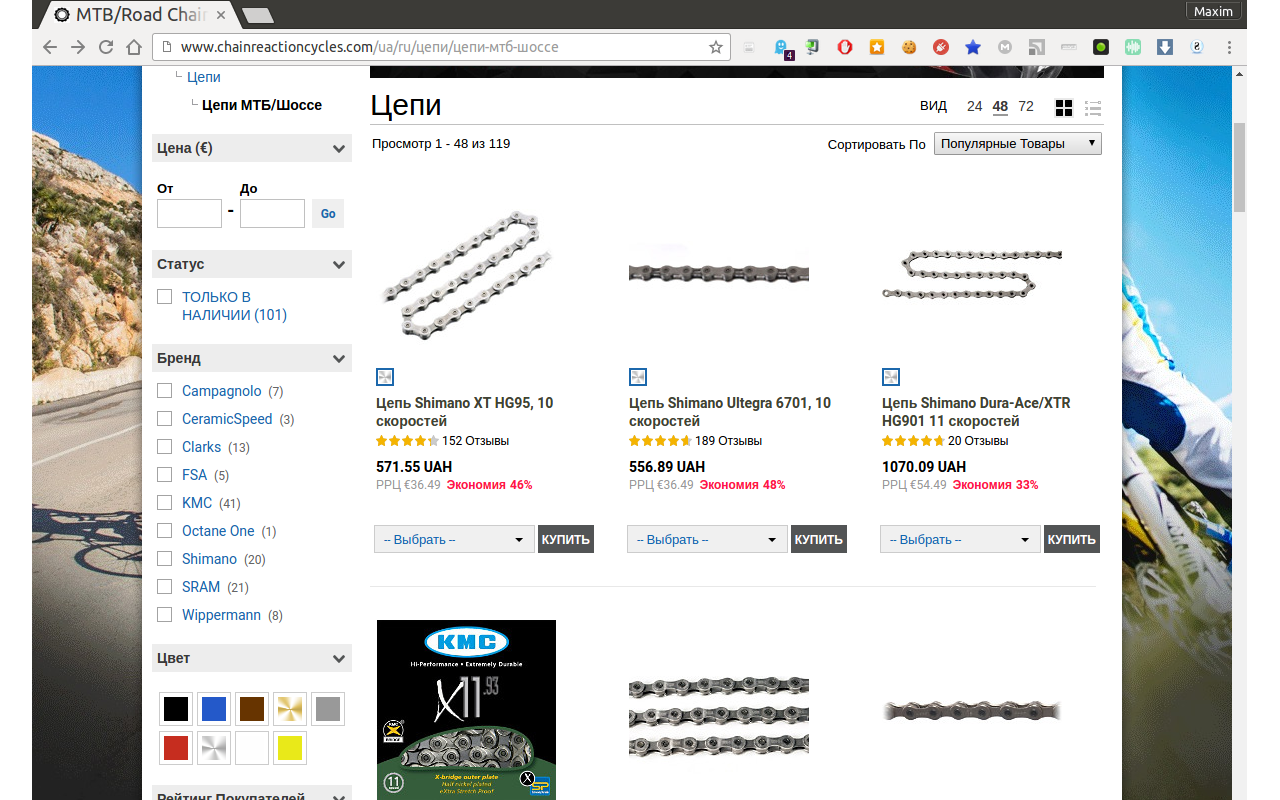Tick the SRAM brand checkbox

click(x=165, y=587)
